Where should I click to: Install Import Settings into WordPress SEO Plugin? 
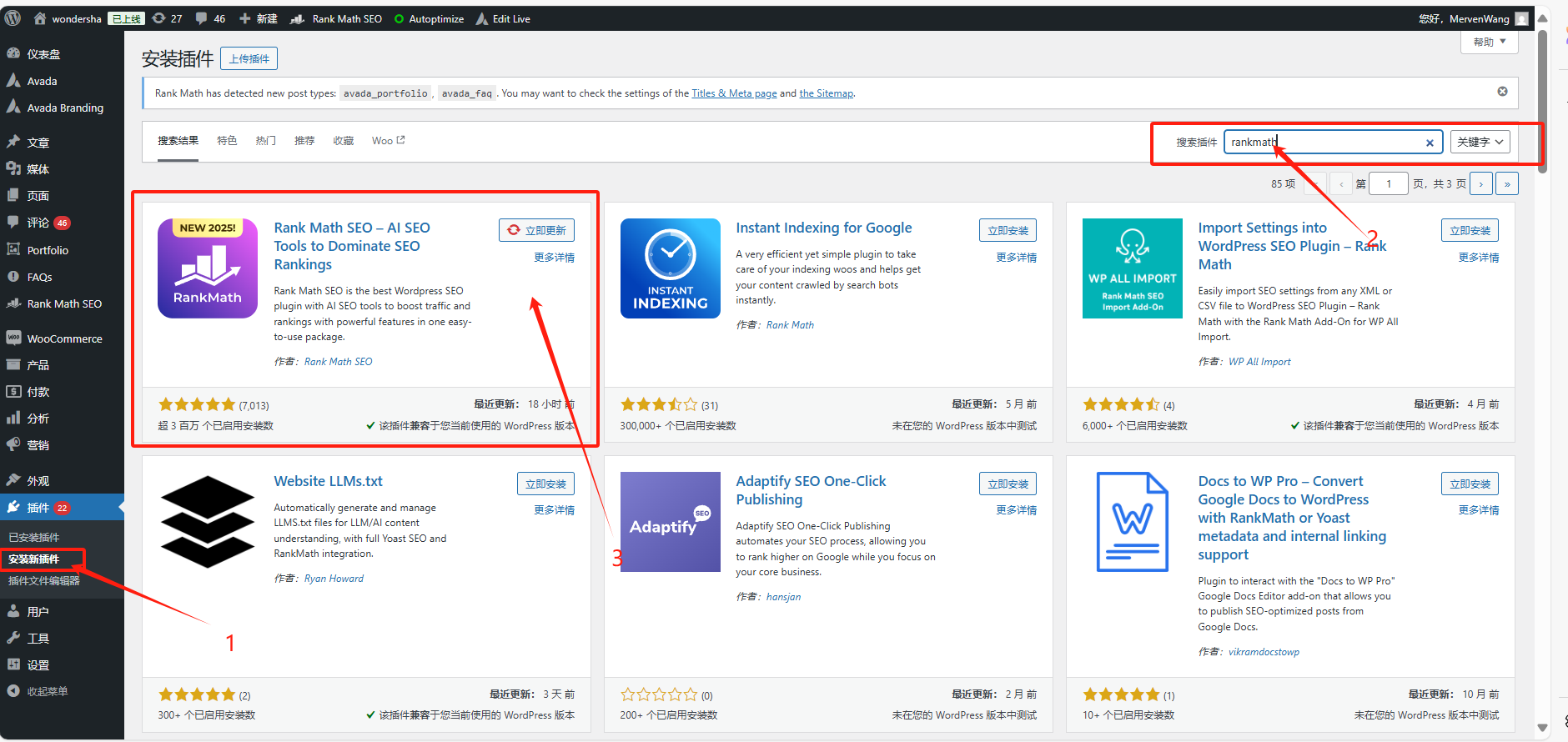point(1470,230)
